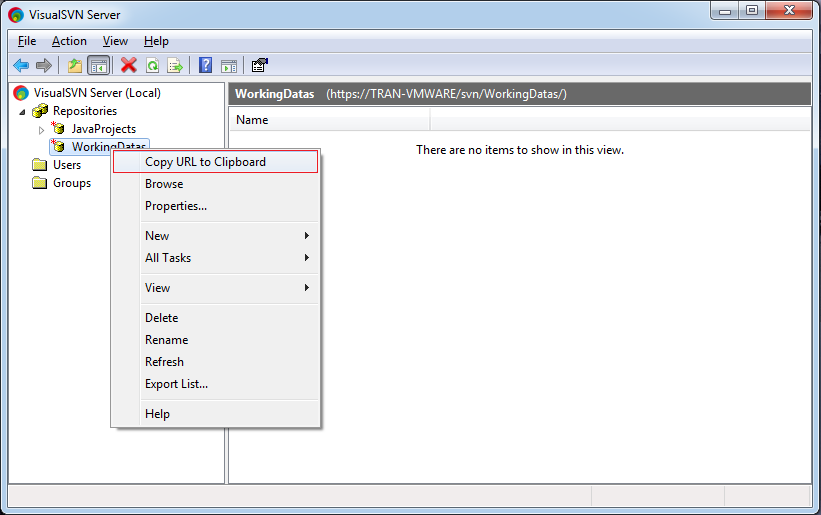Select the Groups tree label
The height and width of the screenshot is (515, 821).
pyautogui.click(x=72, y=183)
